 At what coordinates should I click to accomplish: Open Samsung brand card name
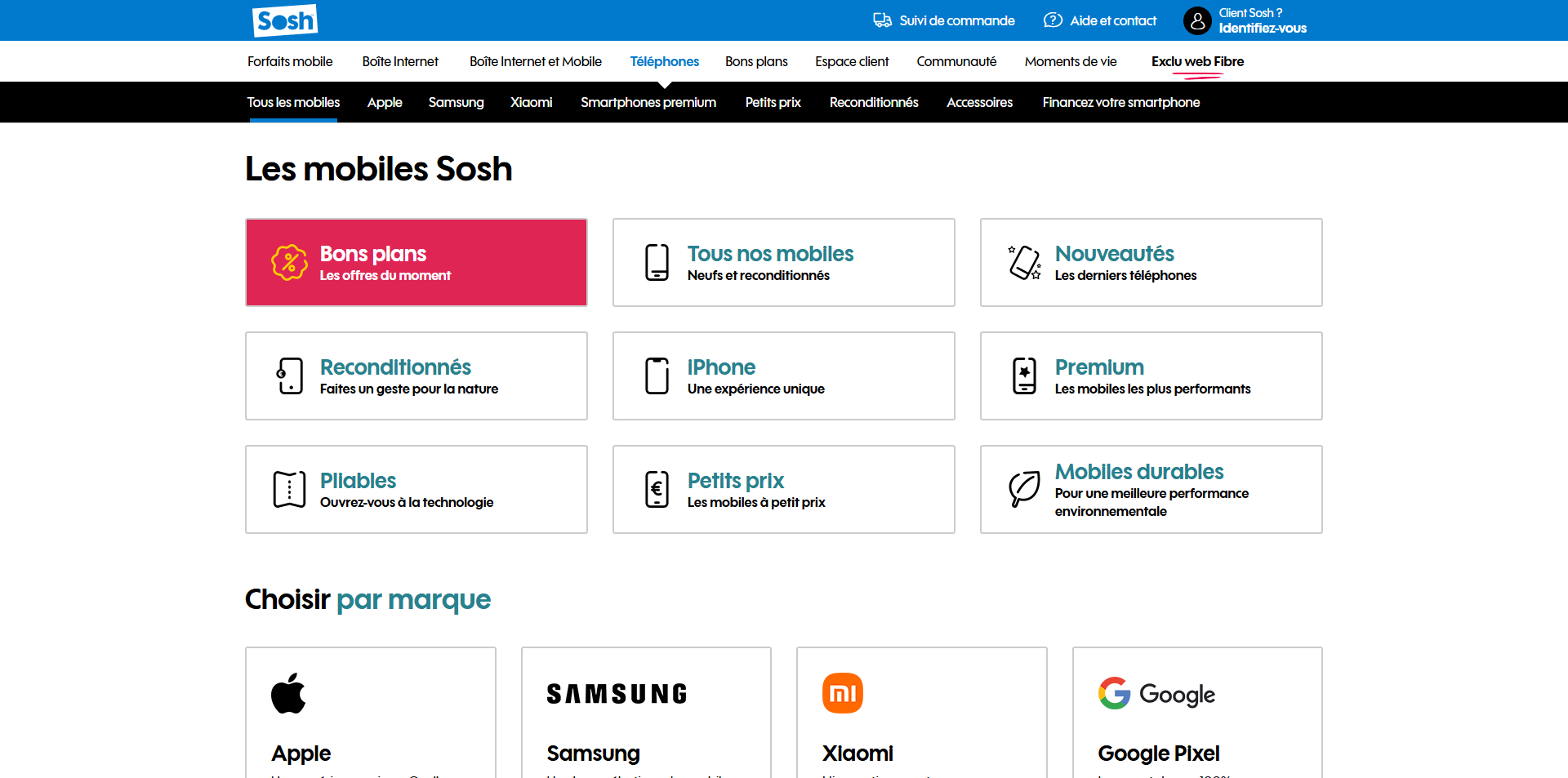593,754
